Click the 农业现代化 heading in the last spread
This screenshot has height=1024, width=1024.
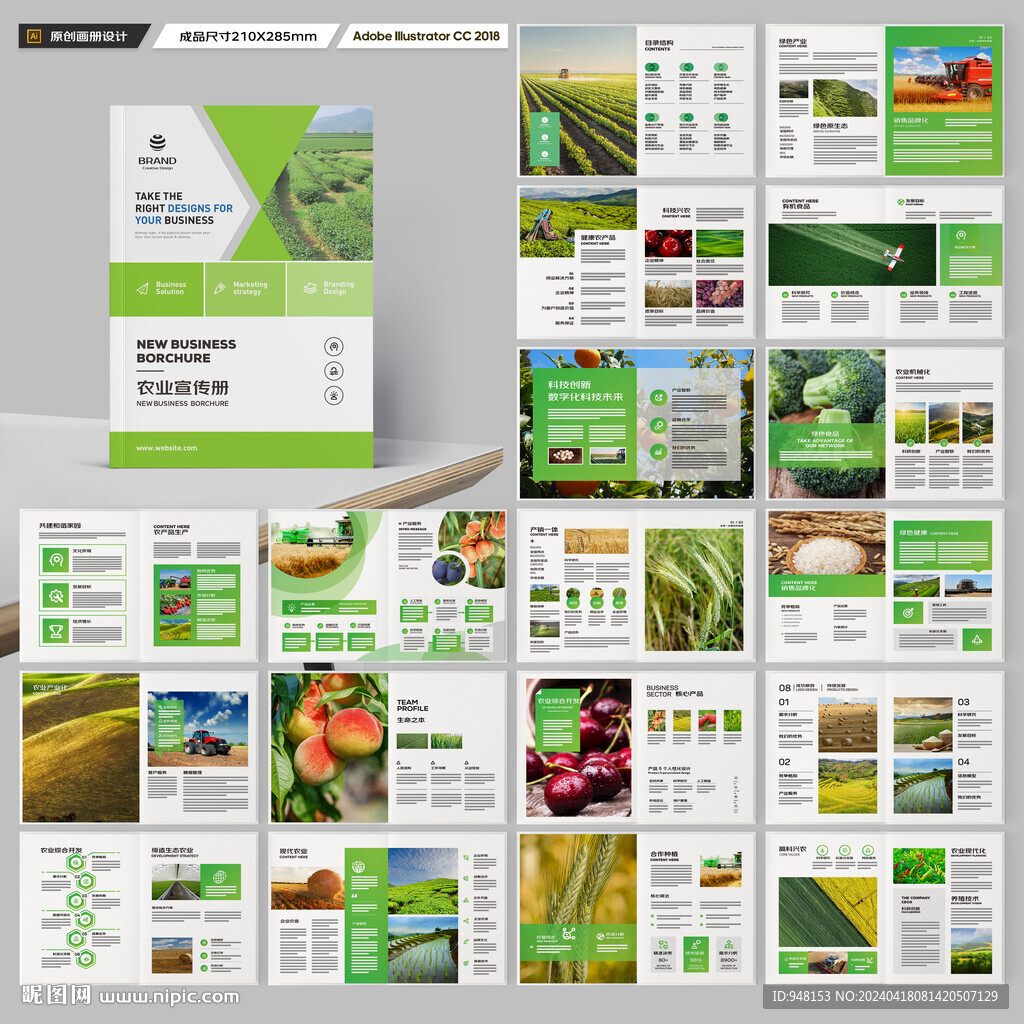[968, 851]
